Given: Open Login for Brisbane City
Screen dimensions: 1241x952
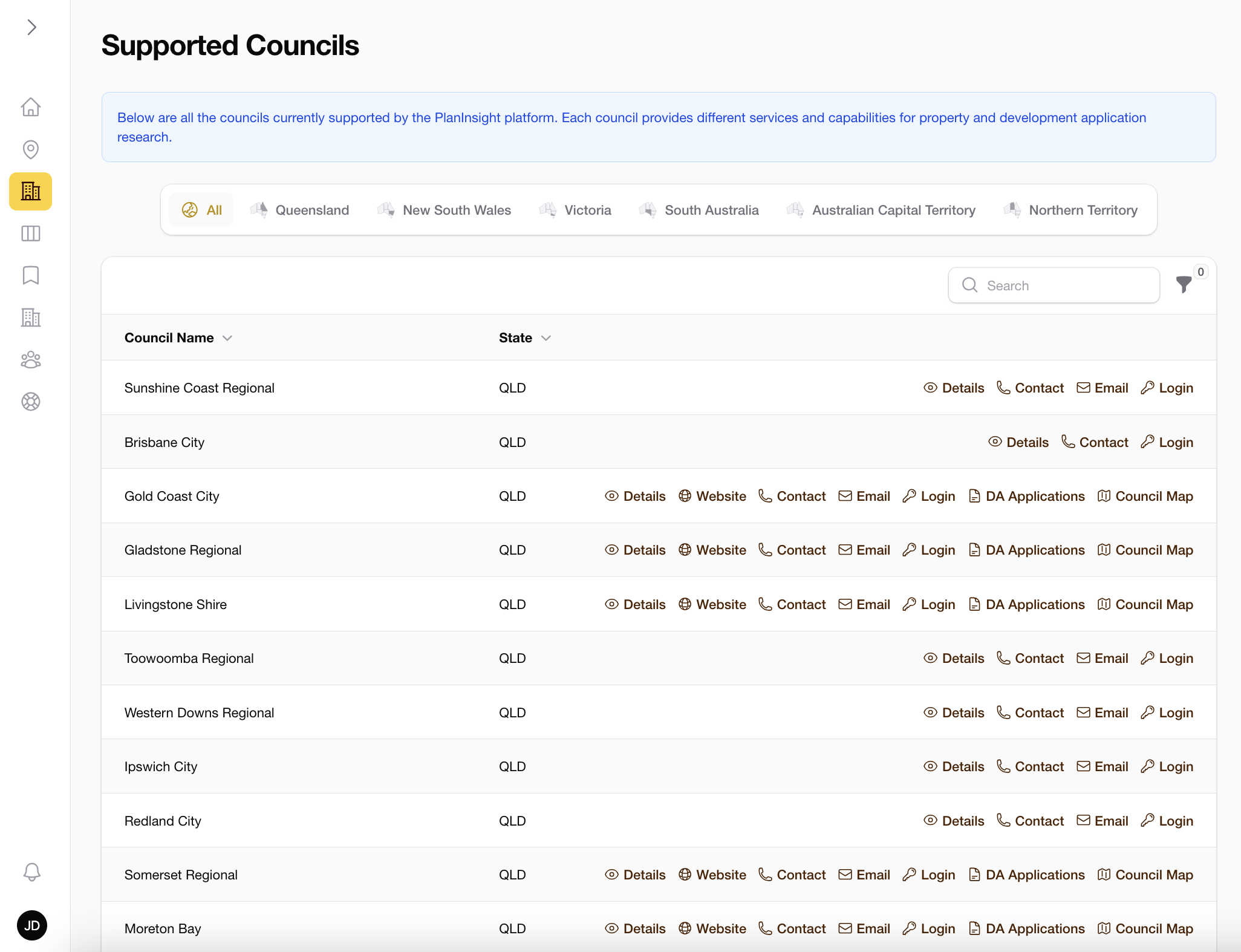Looking at the screenshot, I should (1167, 442).
